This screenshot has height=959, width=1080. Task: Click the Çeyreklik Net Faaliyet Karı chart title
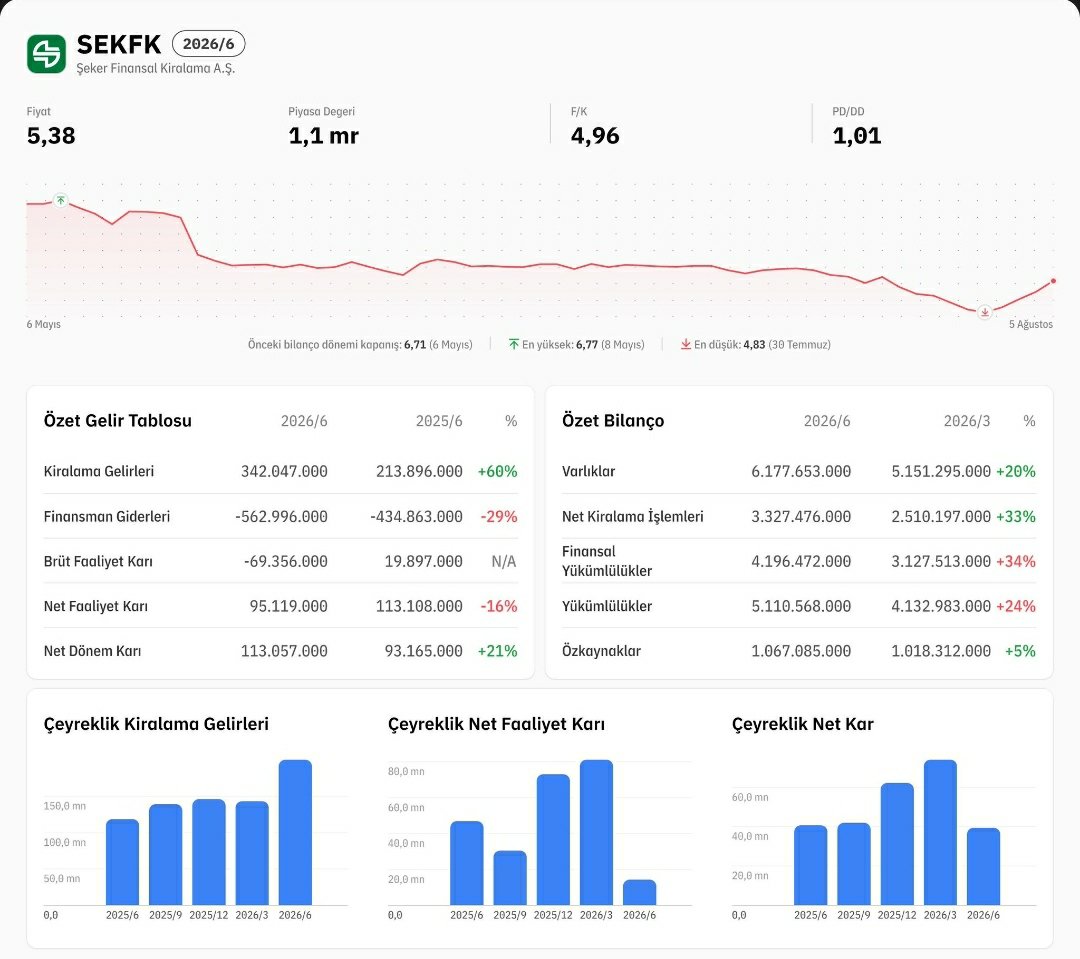[496, 723]
